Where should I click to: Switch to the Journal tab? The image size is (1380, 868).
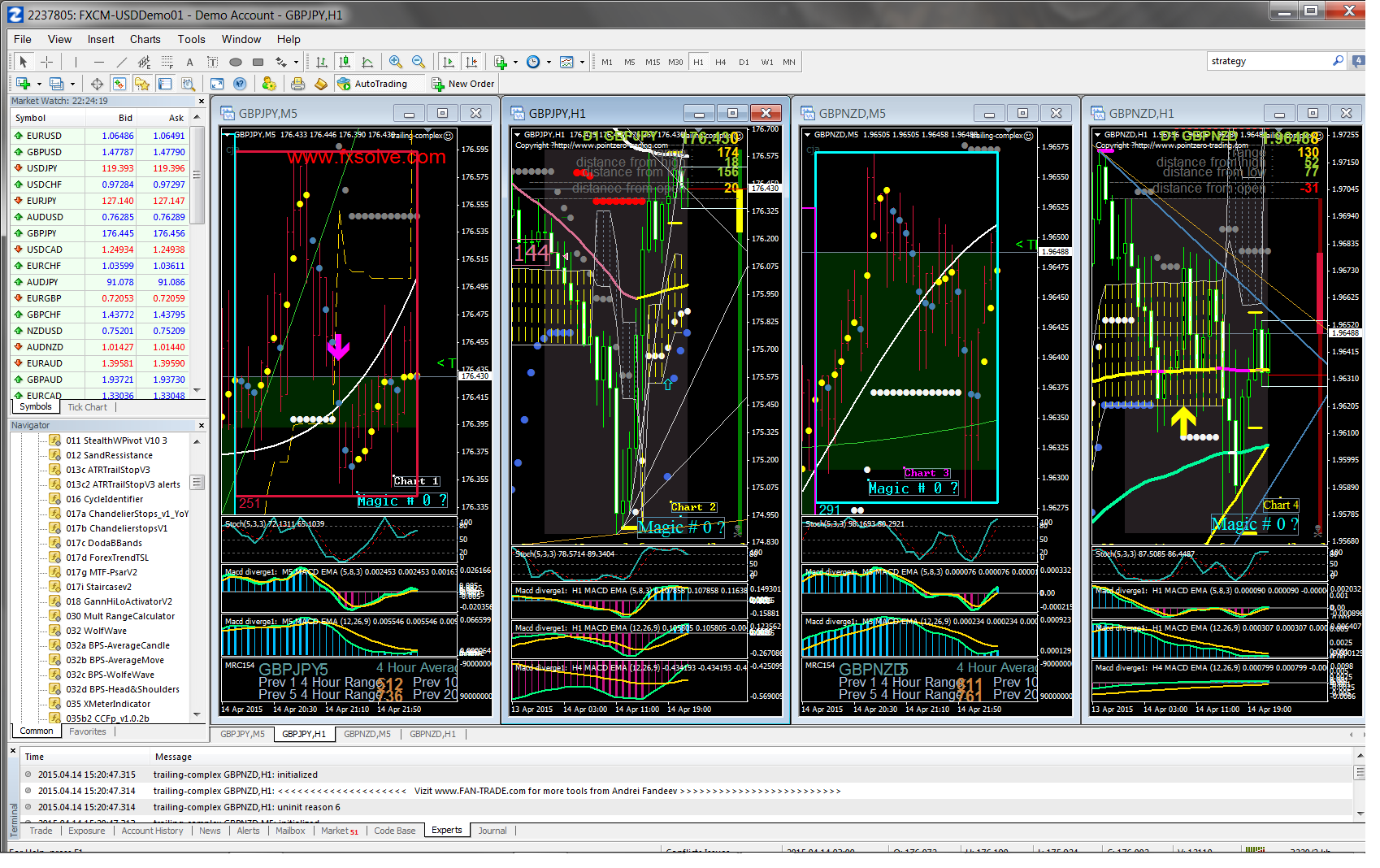[492, 831]
